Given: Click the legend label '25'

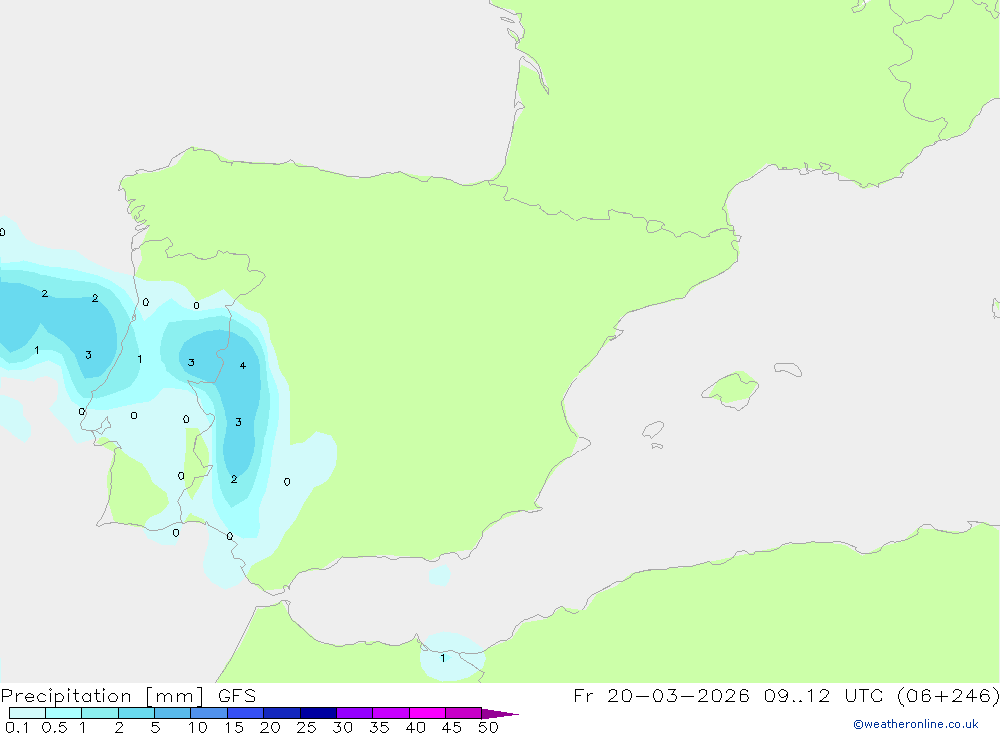Looking at the screenshot, I should coord(306,727).
